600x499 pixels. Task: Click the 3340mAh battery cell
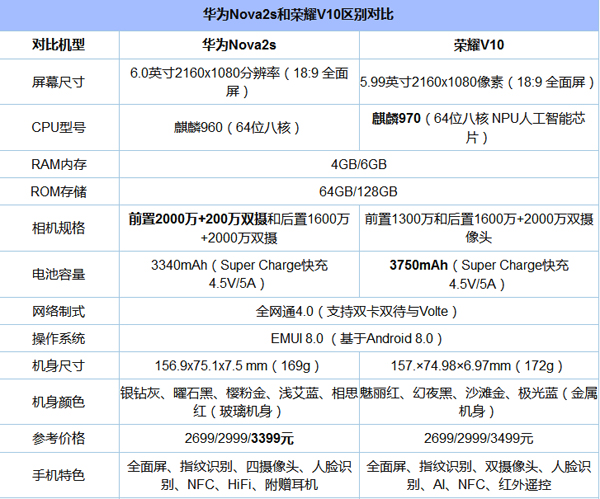pyautogui.click(x=239, y=274)
